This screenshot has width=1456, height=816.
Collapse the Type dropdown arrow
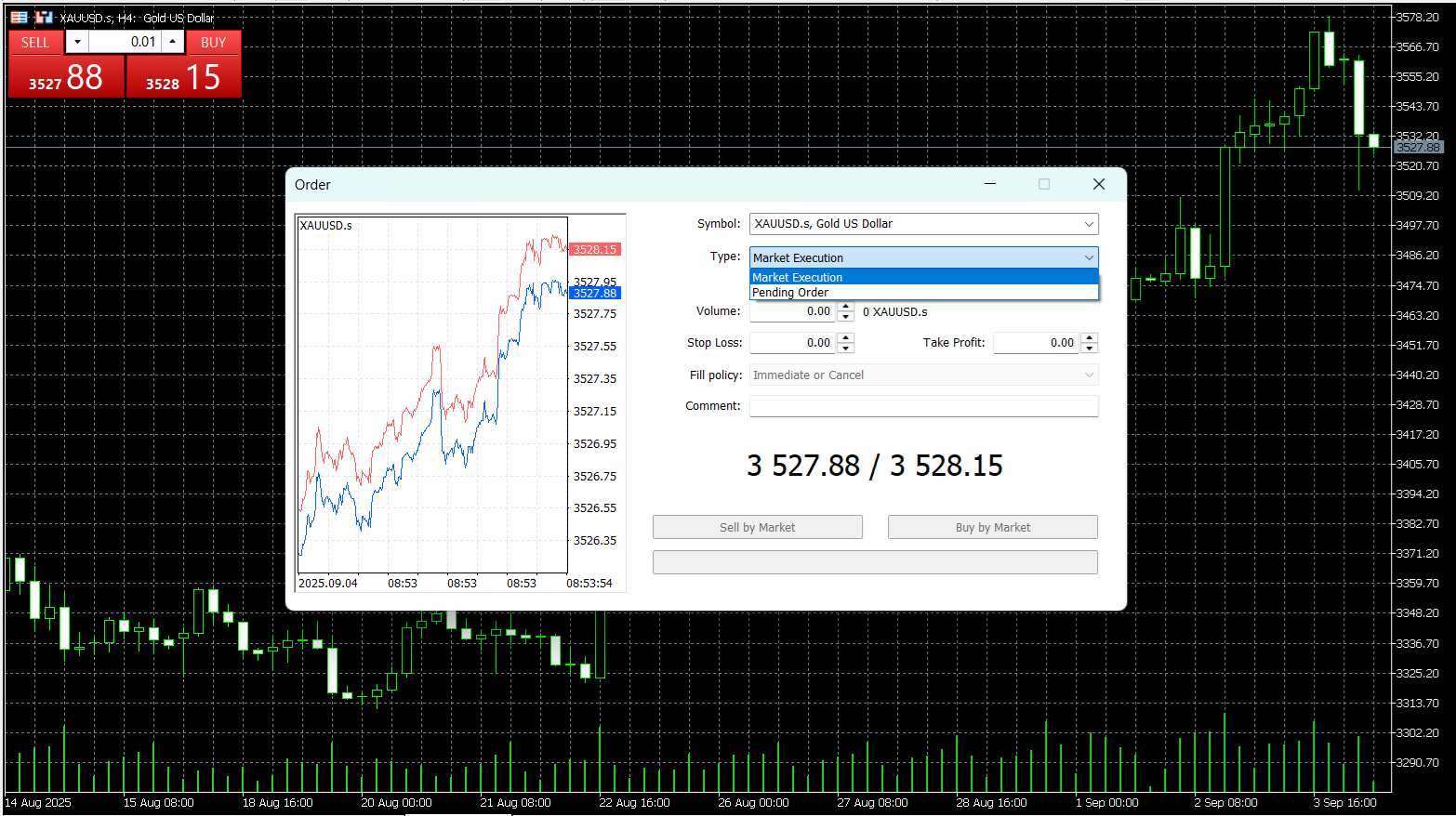[x=1089, y=257]
